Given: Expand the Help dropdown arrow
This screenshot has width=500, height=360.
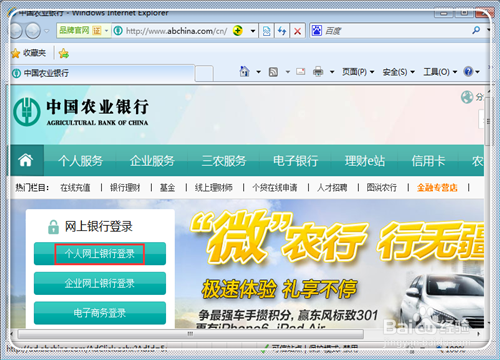Looking at the screenshot, I should pyautogui.click(x=477, y=72).
